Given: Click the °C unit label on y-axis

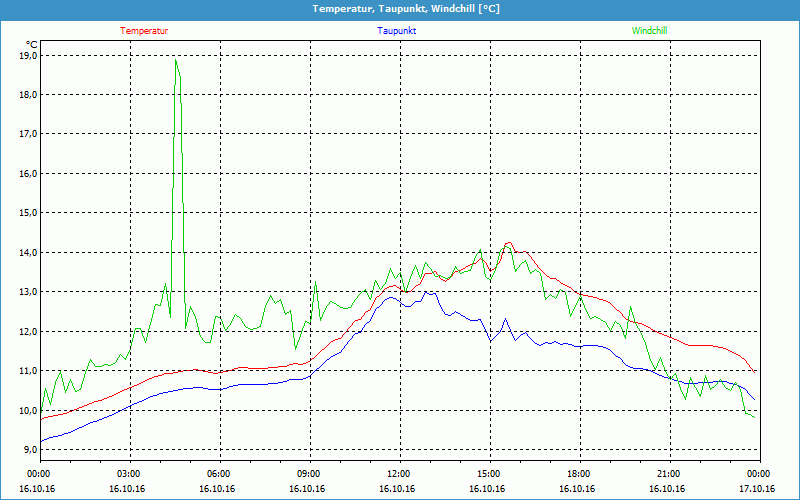Looking at the screenshot, I should pos(31,44).
